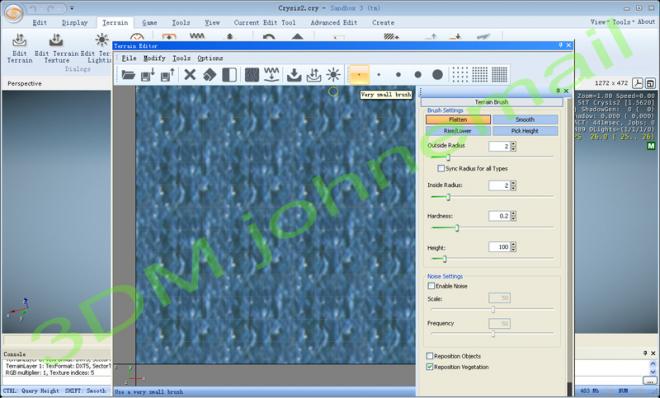Switch to the Terrain ribbon tab
660x398 pixels.
(115, 23)
